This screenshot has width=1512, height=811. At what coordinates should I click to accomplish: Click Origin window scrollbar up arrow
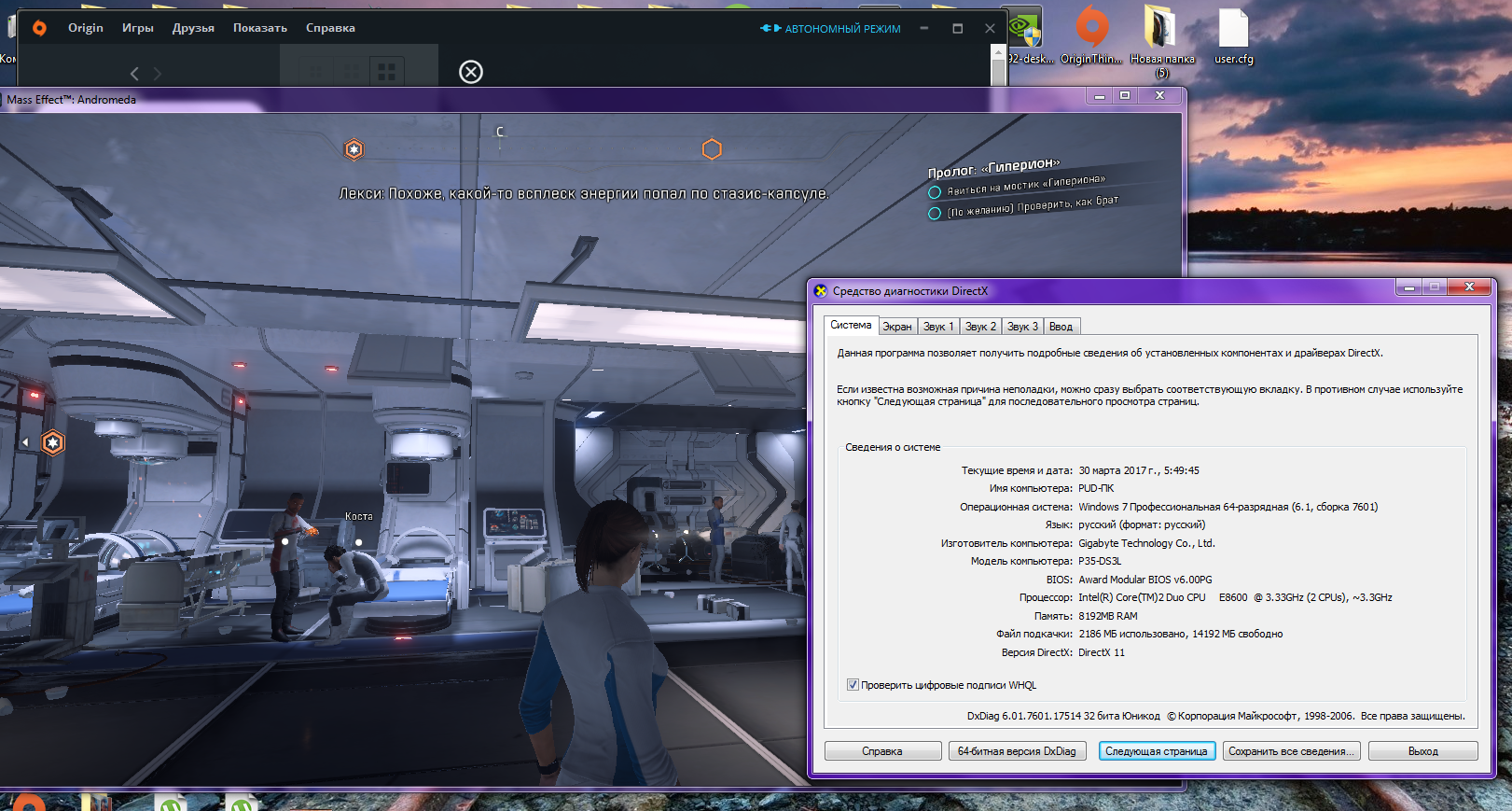999,53
